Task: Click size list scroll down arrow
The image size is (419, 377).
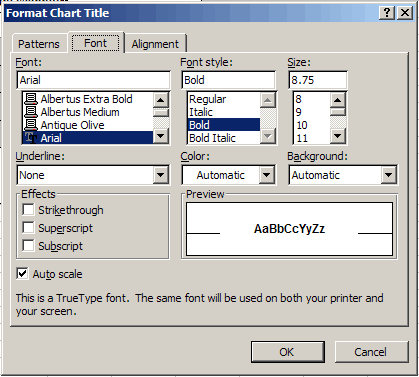Action: tap(338, 136)
